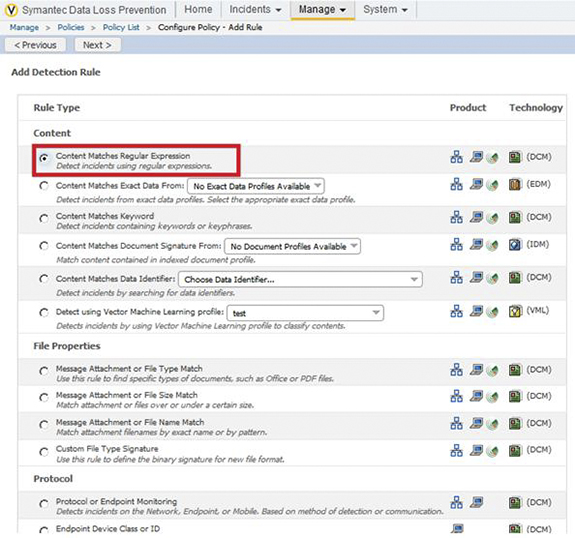The image size is (575, 538).
Task: Select Detect using Vector Machine Learning radio button
Action: pyautogui.click(x=44, y=312)
